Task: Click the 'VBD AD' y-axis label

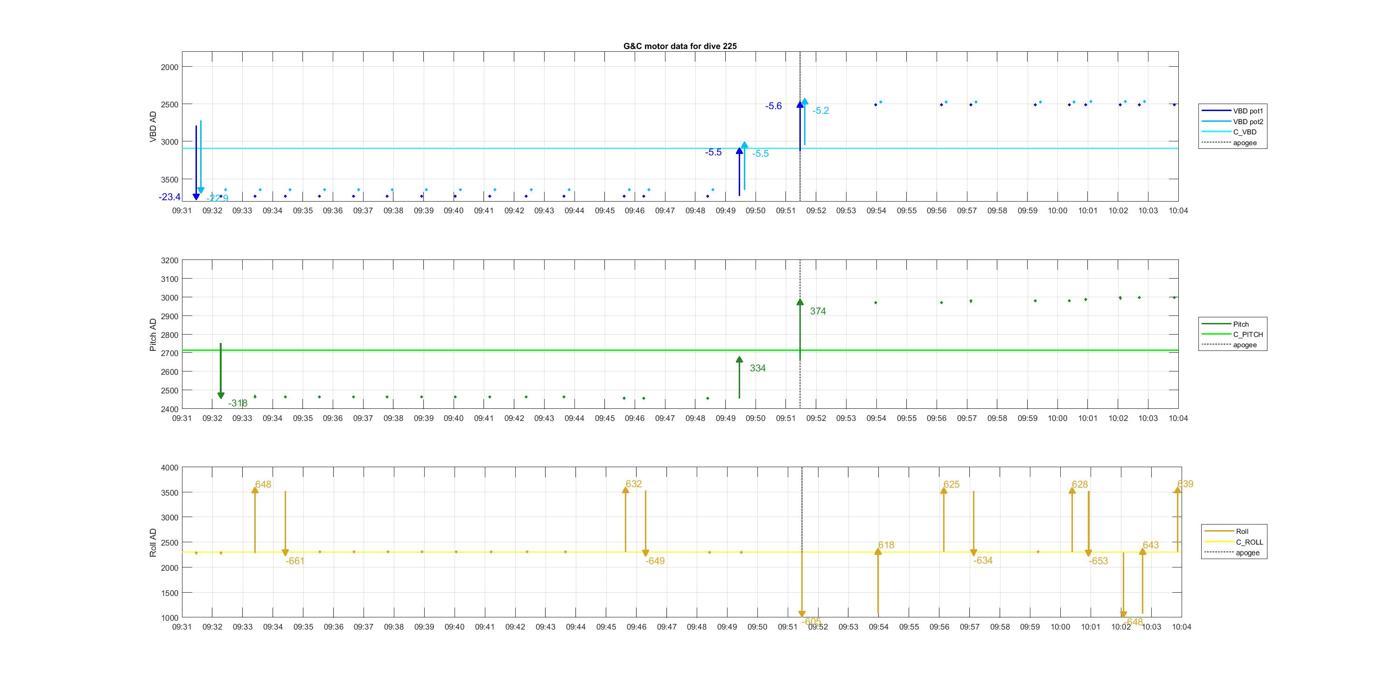Action: pyautogui.click(x=154, y=127)
